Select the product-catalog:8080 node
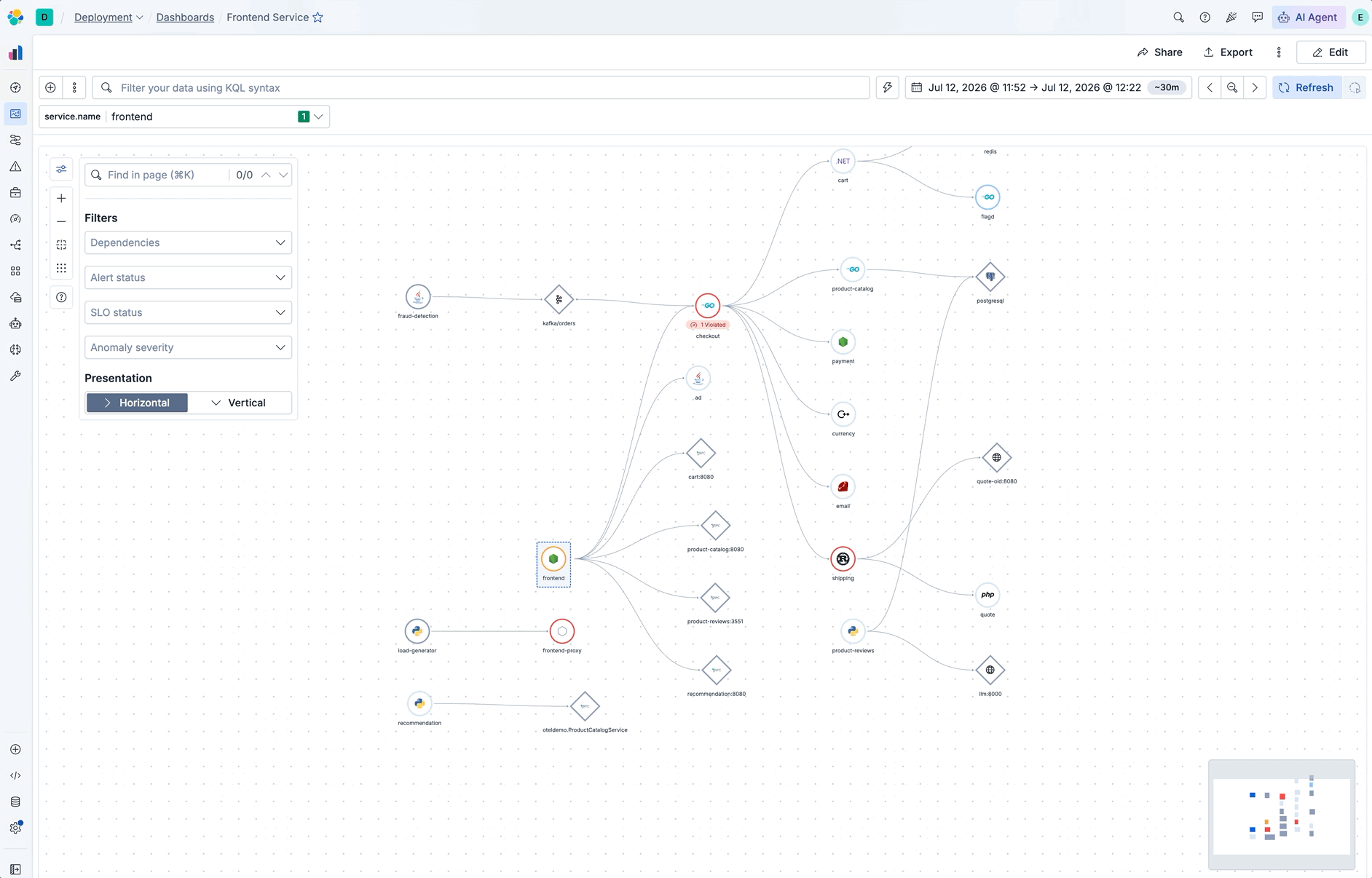1372x878 pixels. (x=715, y=526)
